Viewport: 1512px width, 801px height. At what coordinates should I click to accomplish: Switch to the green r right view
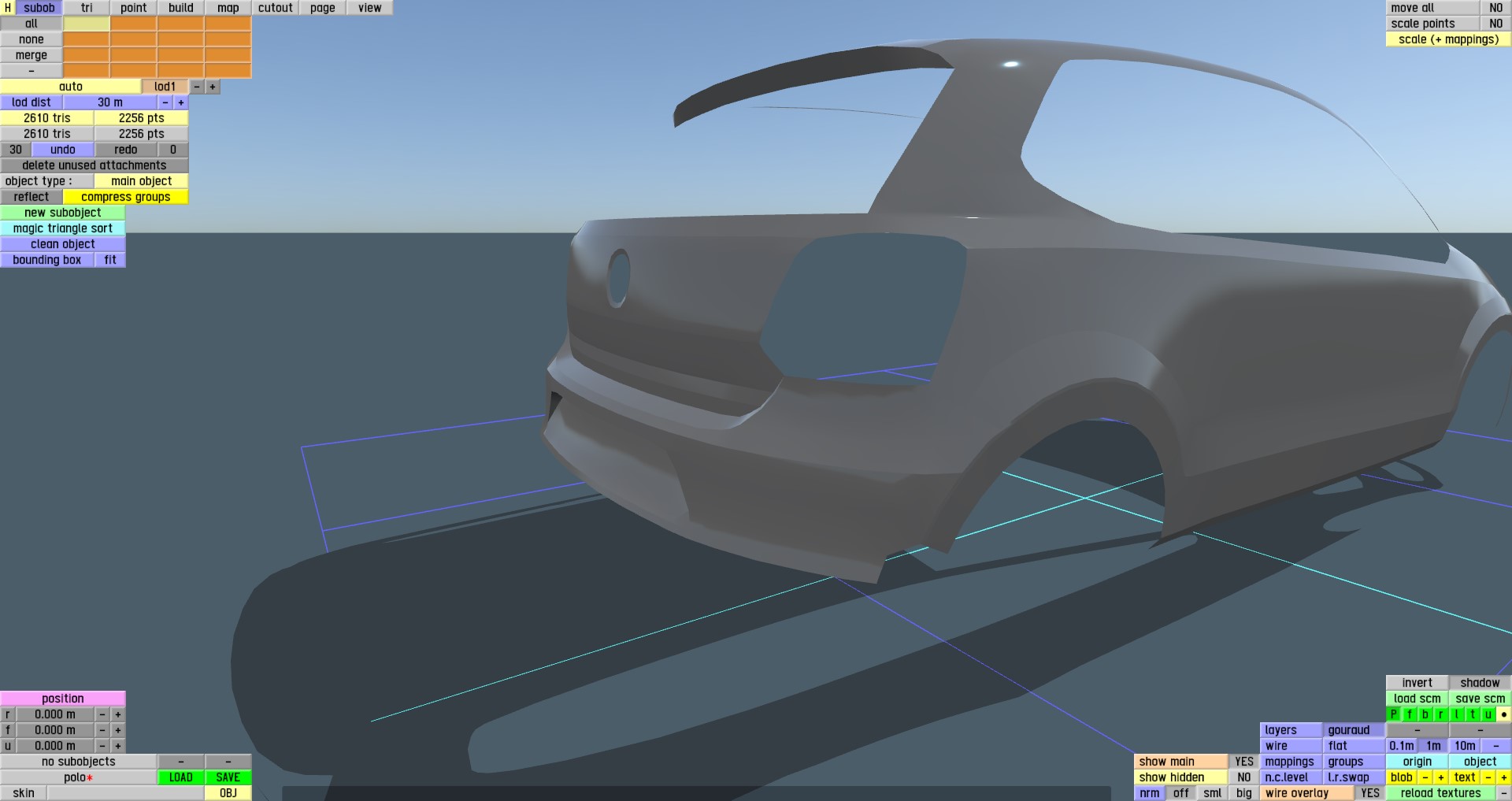(x=1441, y=714)
